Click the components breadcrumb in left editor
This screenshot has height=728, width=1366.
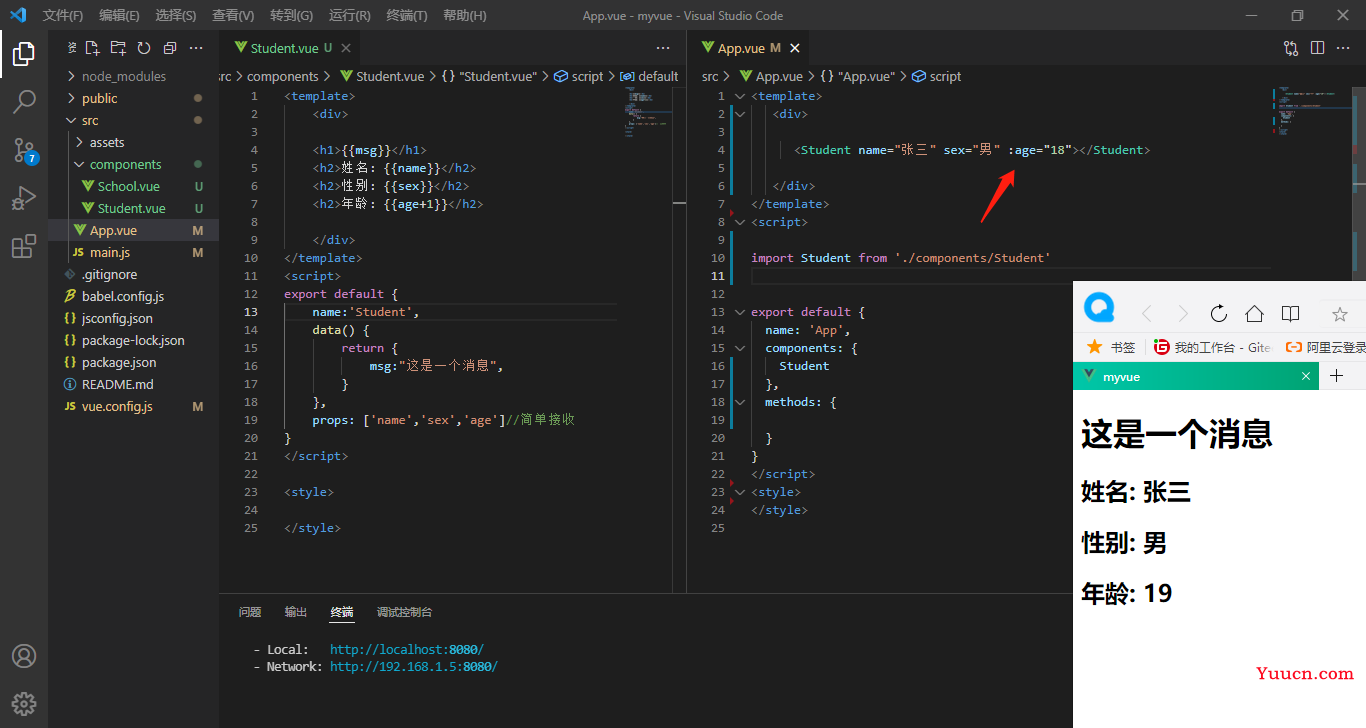click(283, 76)
